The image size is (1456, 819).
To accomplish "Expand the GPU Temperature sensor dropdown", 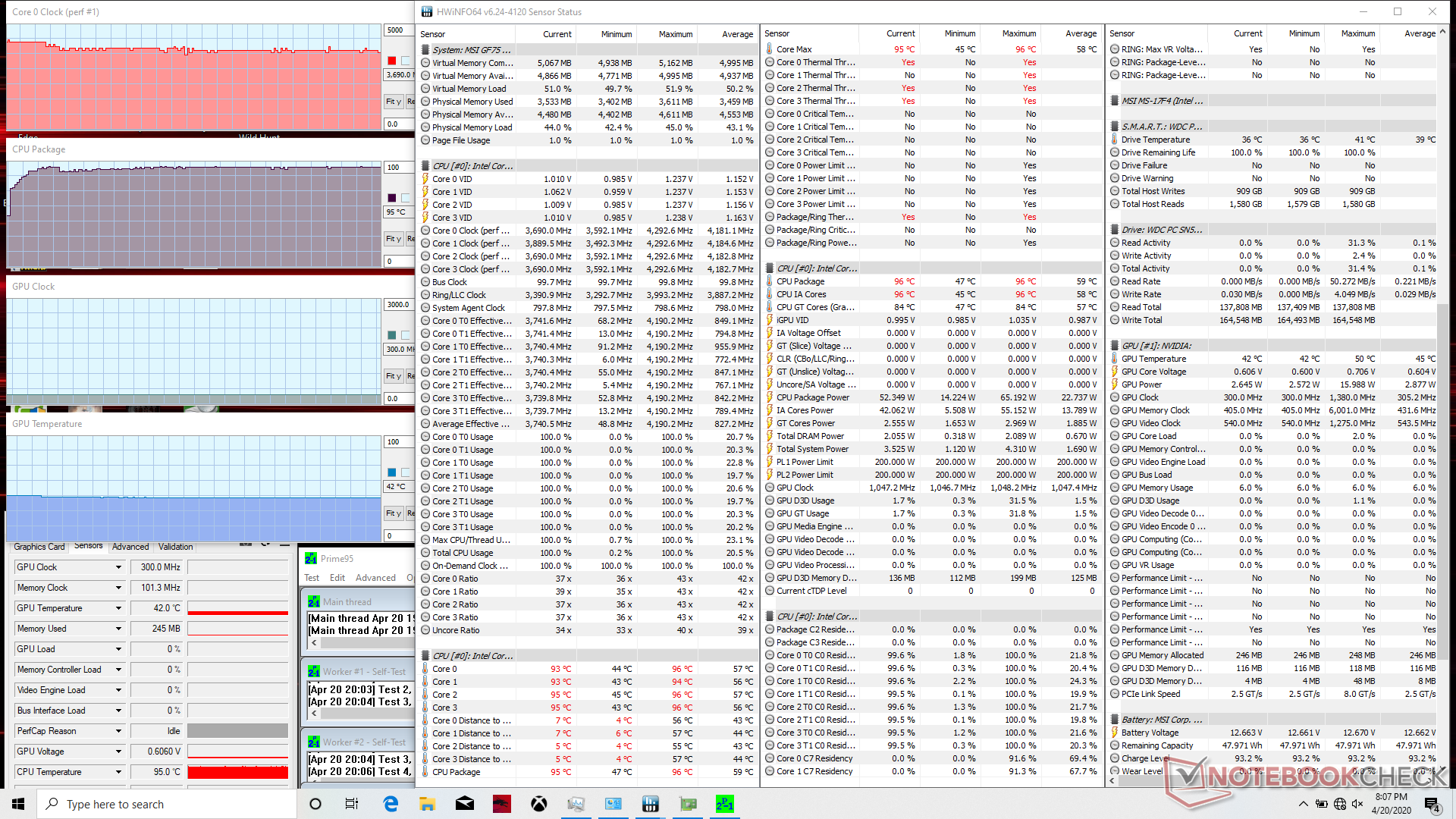I will click(x=118, y=608).
